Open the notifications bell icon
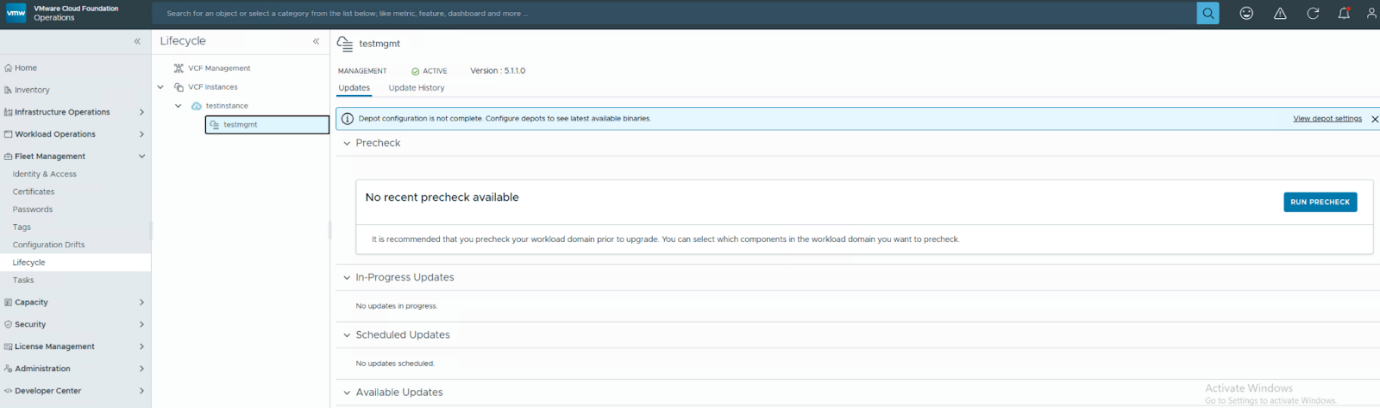Image resolution: width=1380 pixels, height=408 pixels. pyautogui.click(x=1344, y=13)
